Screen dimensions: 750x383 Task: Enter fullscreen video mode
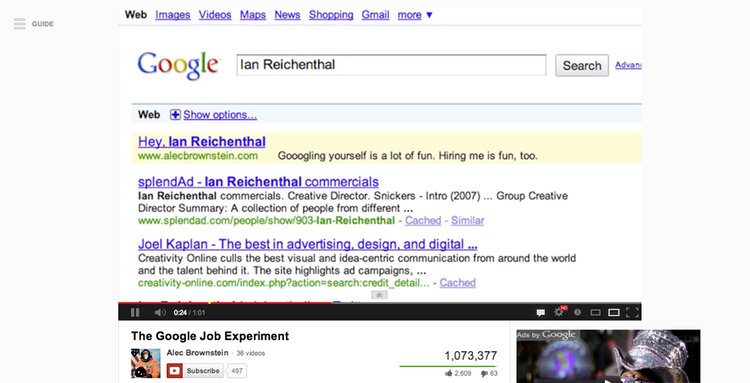tap(632, 313)
